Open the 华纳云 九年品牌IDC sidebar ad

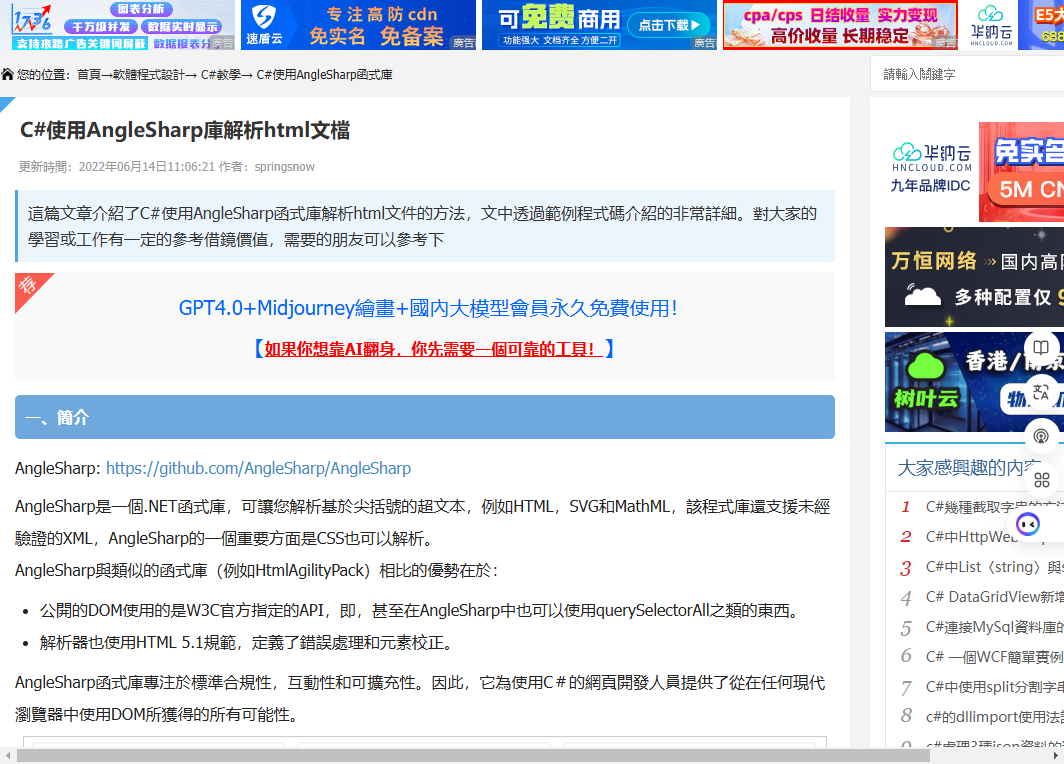click(974, 172)
